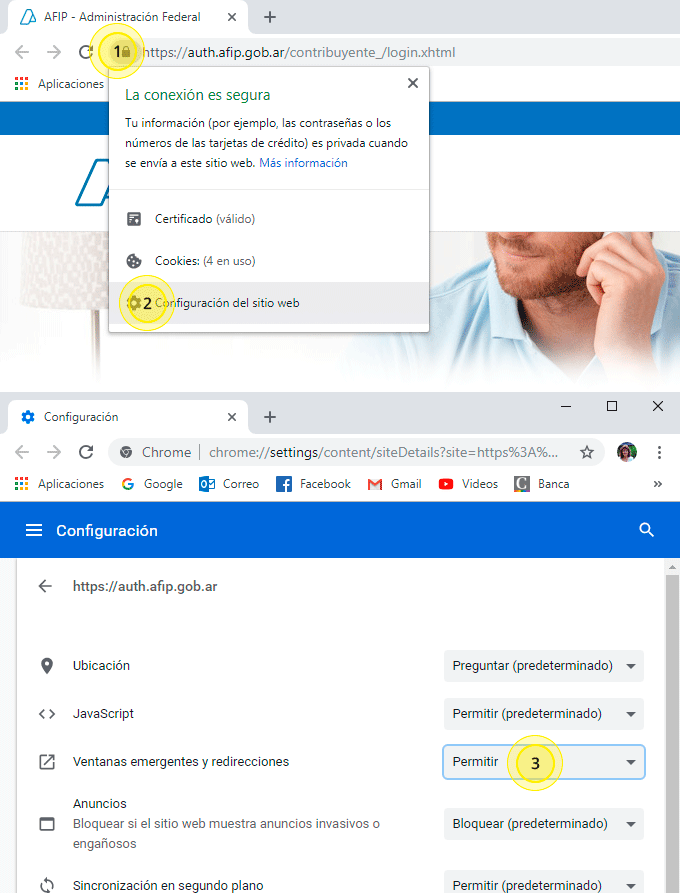Bookmark page with the star icon

[x=587, y=452]
